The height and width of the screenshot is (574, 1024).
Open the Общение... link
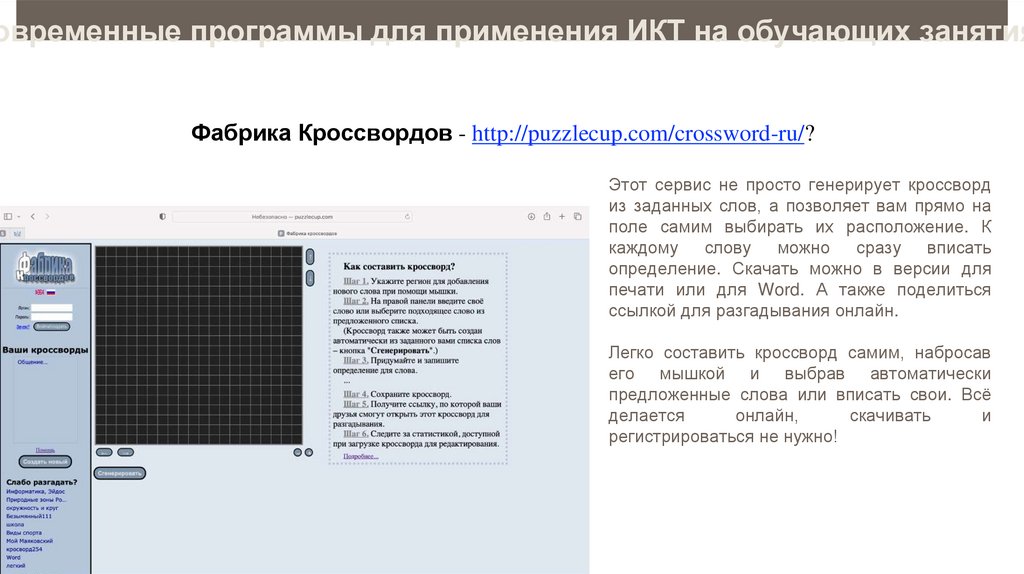[33, 362]
